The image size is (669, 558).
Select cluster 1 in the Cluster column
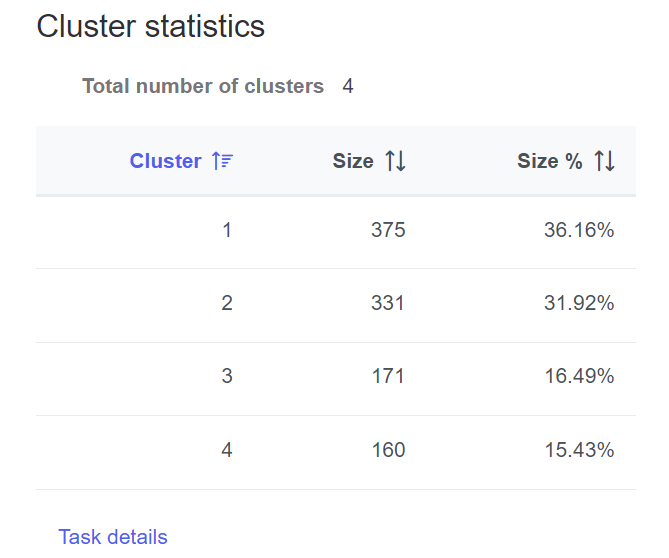[227, 230]
